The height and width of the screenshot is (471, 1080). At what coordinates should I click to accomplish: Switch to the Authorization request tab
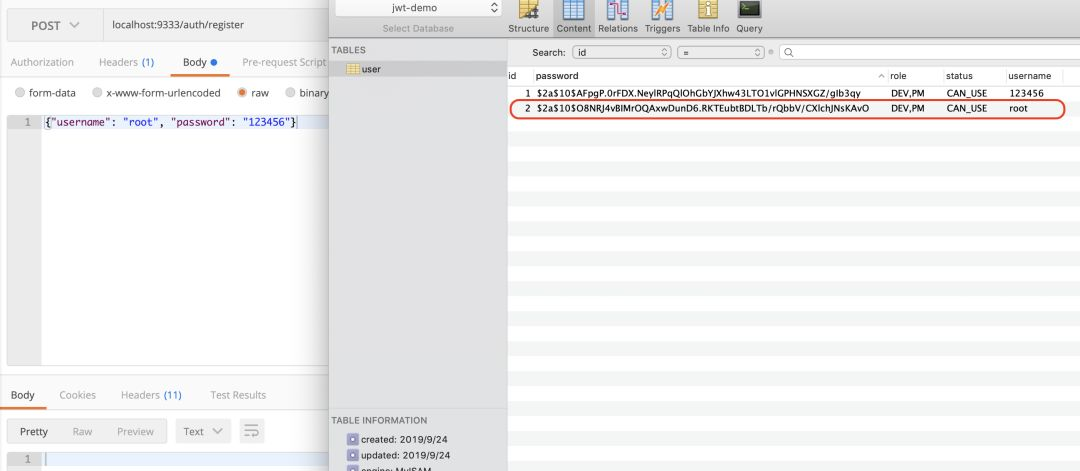[x=42, y=62]
